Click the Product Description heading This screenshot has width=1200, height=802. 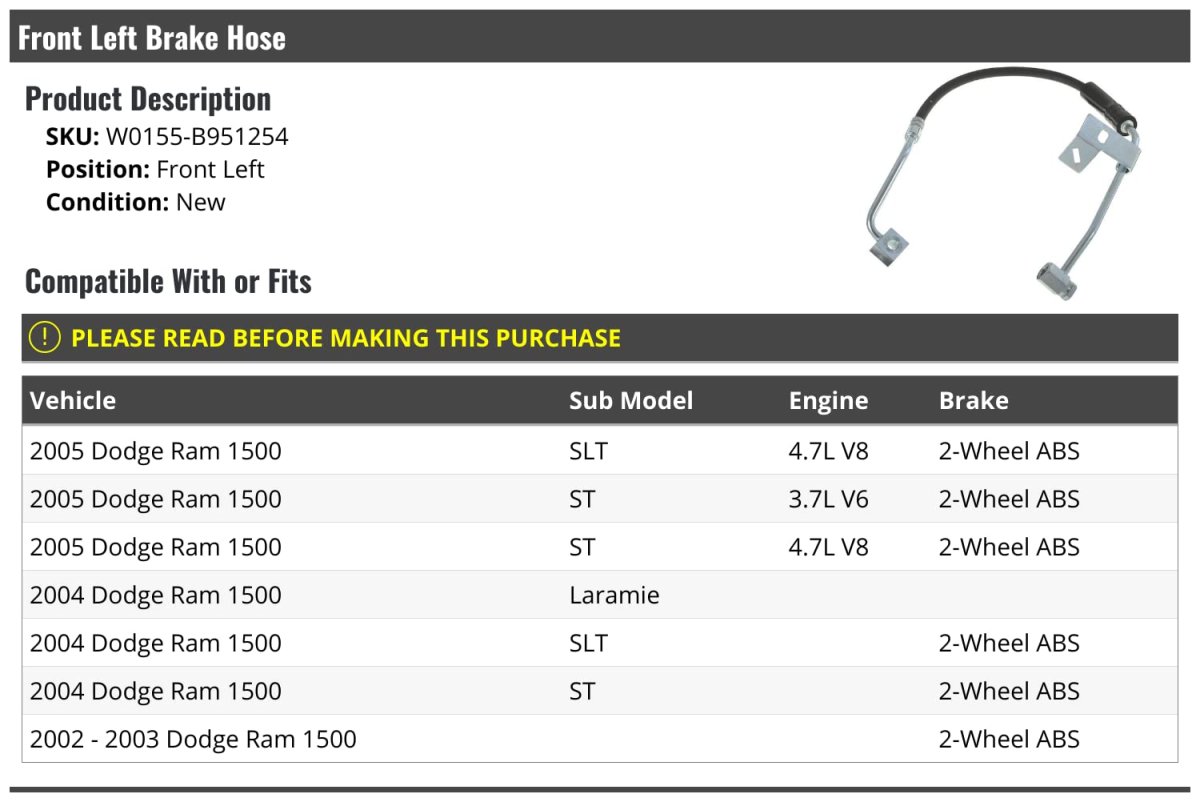point(148,99)
